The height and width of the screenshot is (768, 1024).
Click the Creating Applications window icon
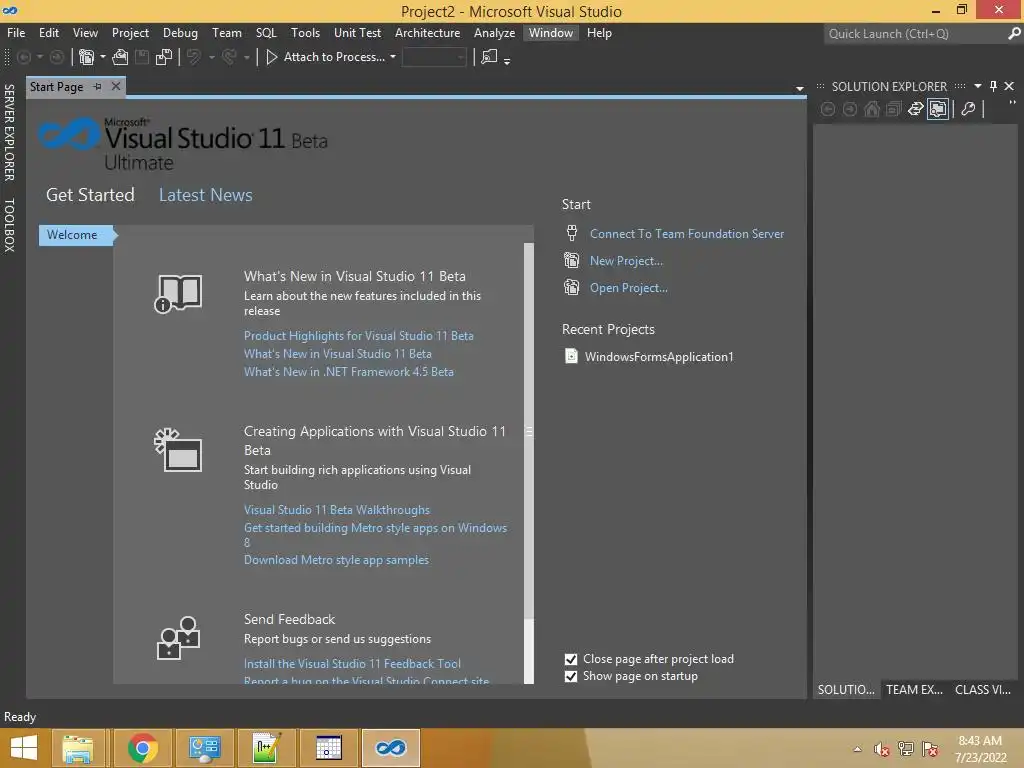[178, 450]
